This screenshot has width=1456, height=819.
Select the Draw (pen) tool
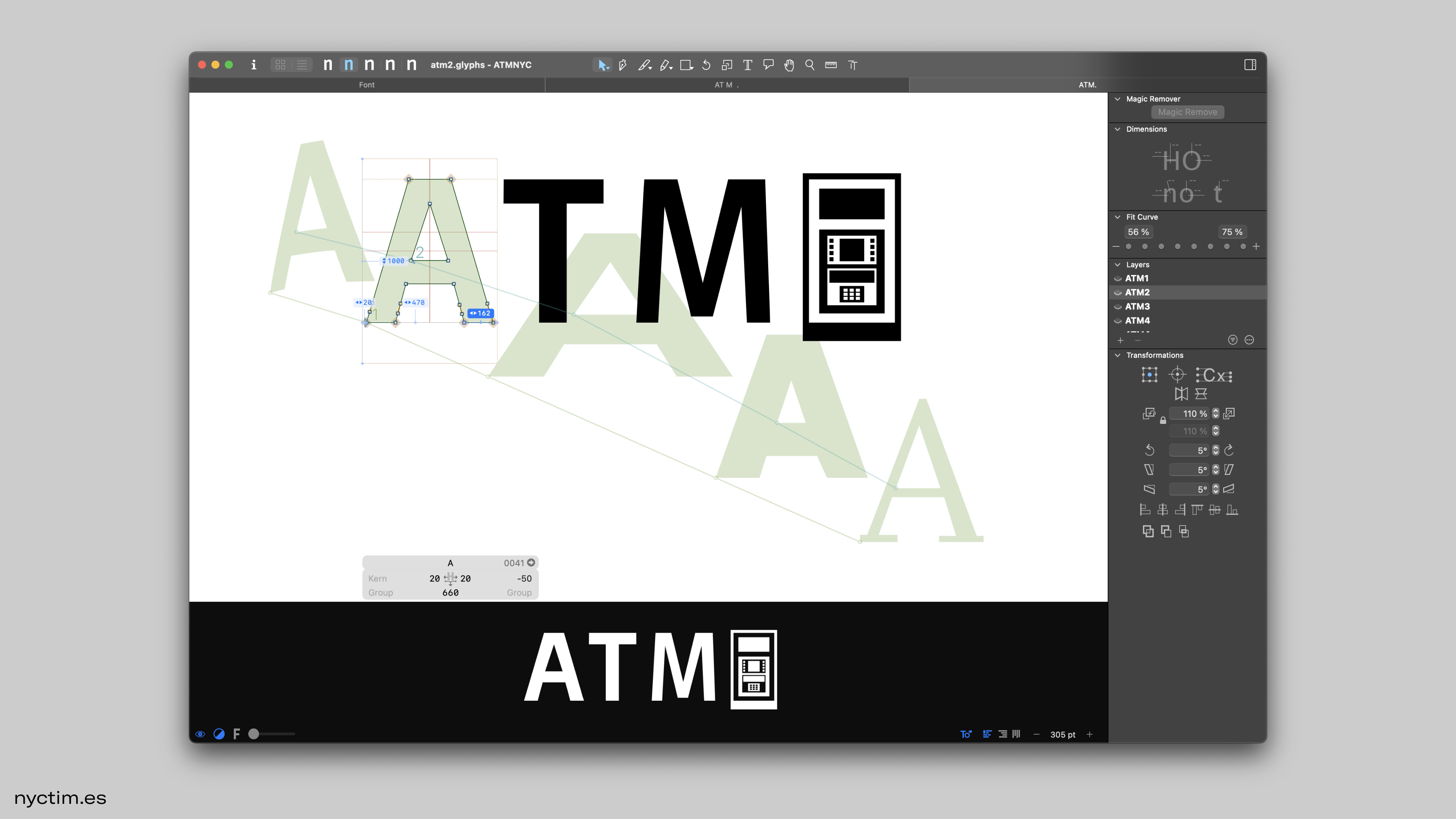(623, 65)
